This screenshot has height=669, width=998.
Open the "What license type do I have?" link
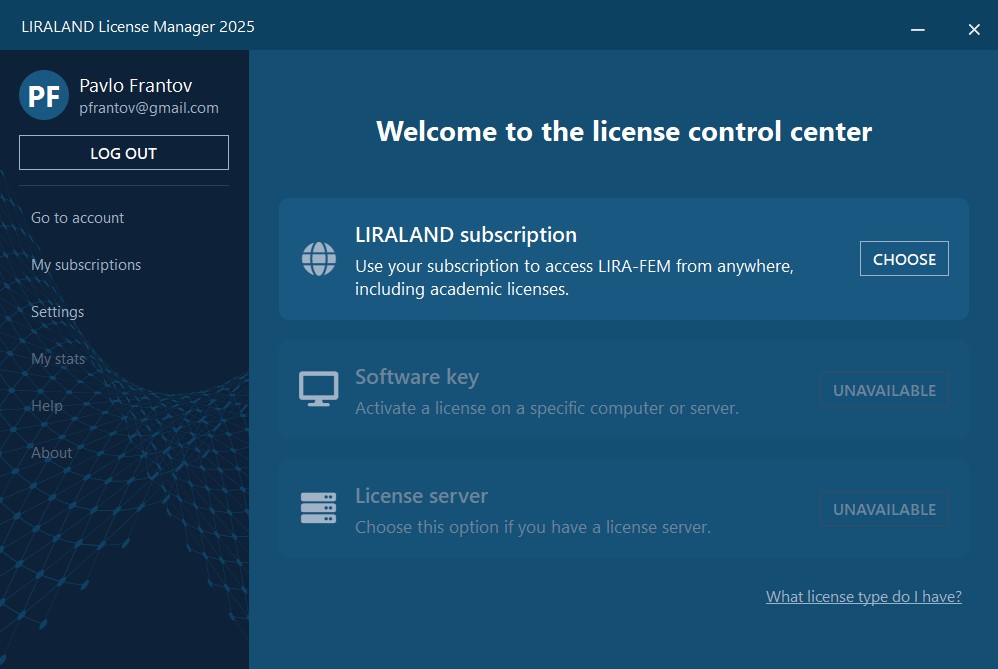[x=864, y=597]
